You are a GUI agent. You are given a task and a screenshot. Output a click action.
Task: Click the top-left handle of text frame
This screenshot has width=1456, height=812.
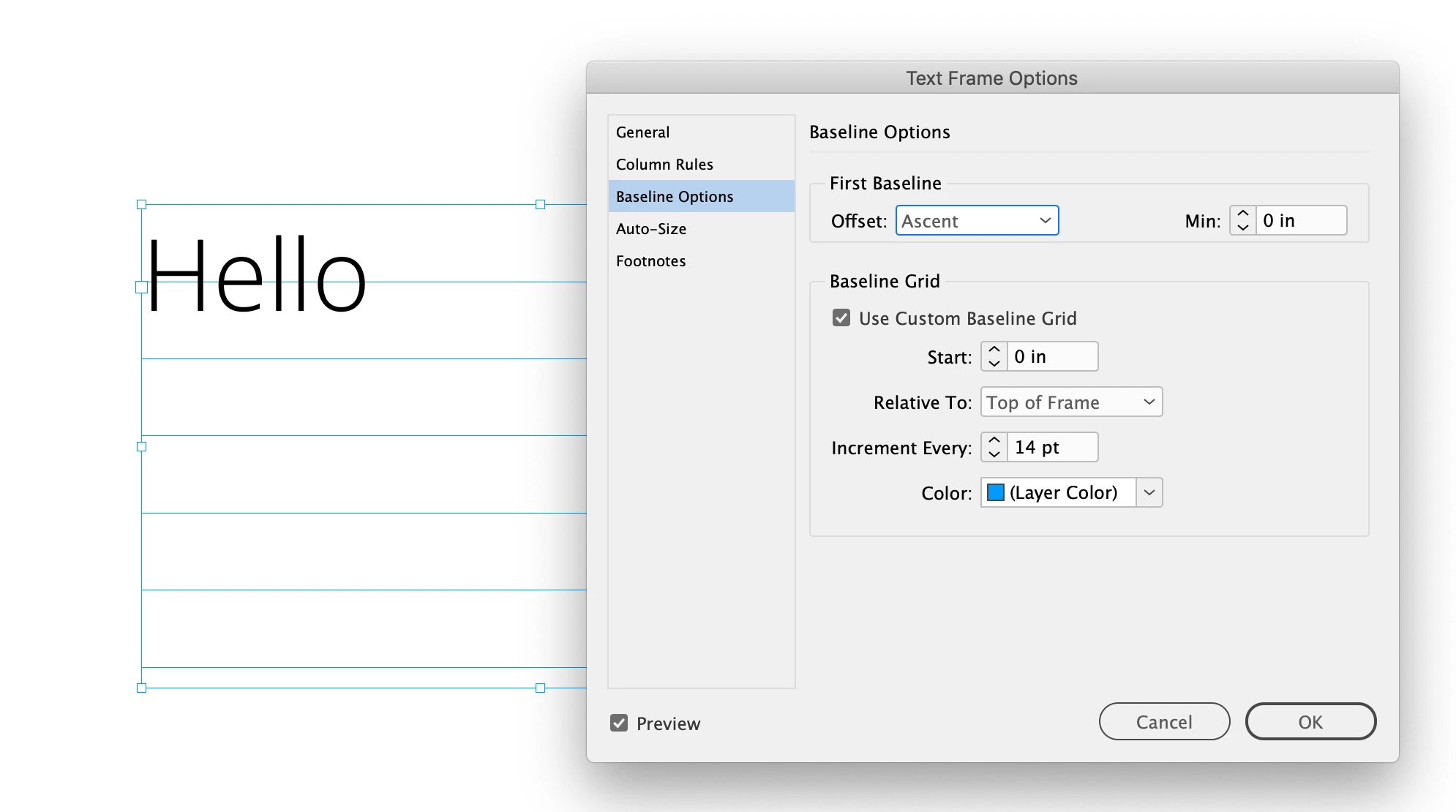pos(142,205)
